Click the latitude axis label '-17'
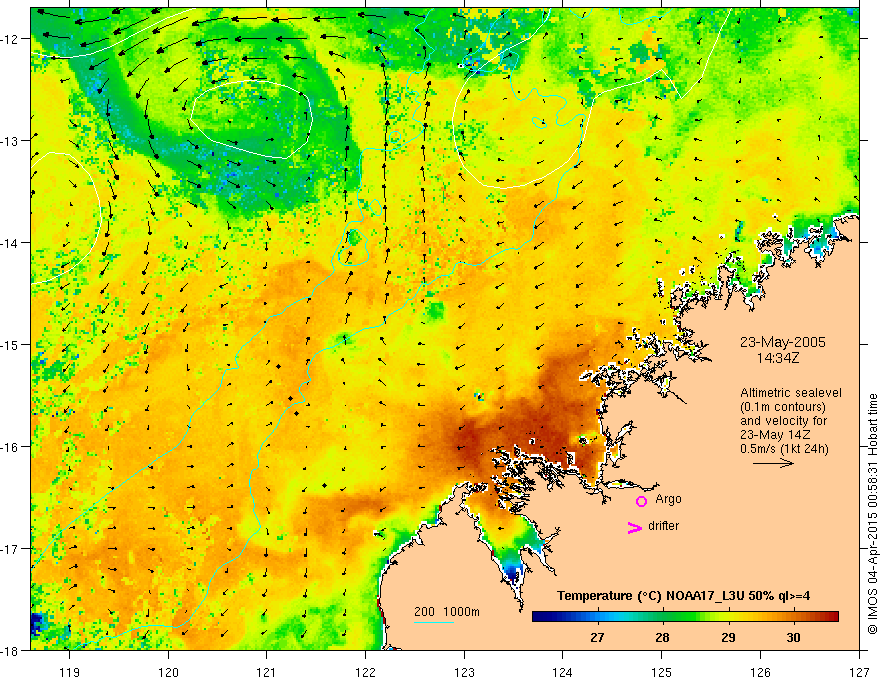 click(10, 548)
